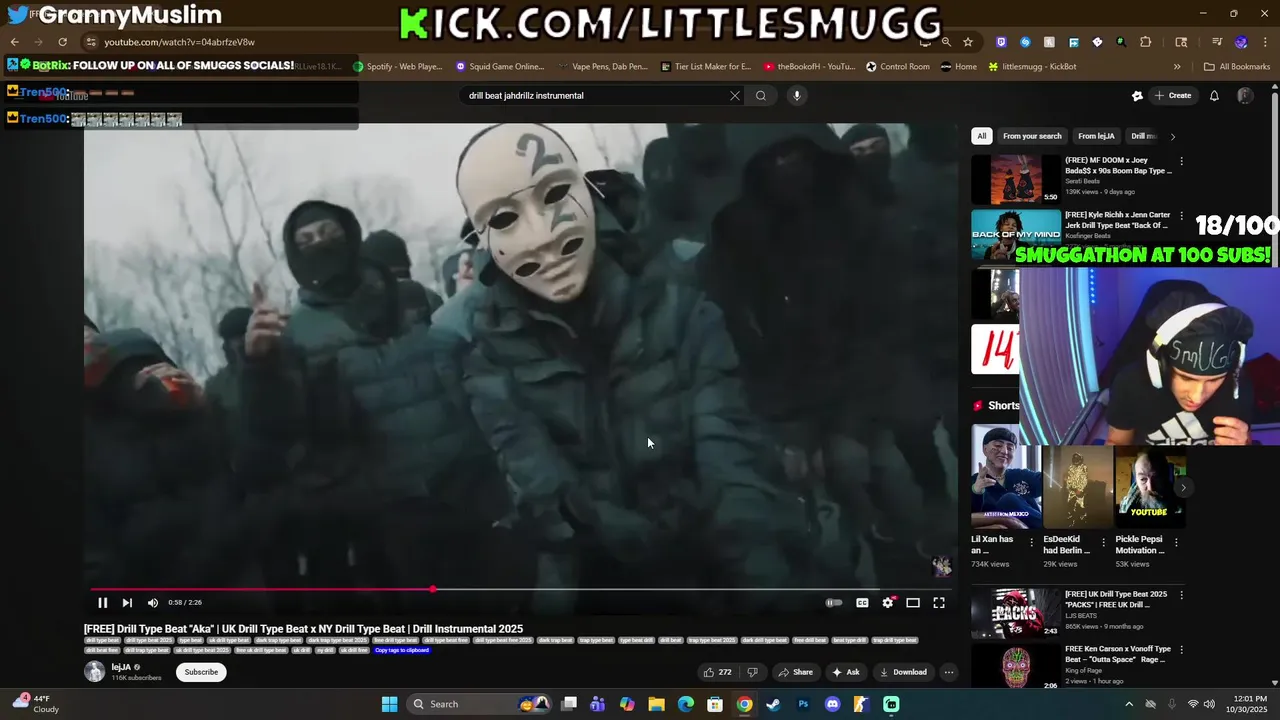1280x720 pixels.
Task: Open options for Kyle Richh type beat video
Action: coord(1181,216)
